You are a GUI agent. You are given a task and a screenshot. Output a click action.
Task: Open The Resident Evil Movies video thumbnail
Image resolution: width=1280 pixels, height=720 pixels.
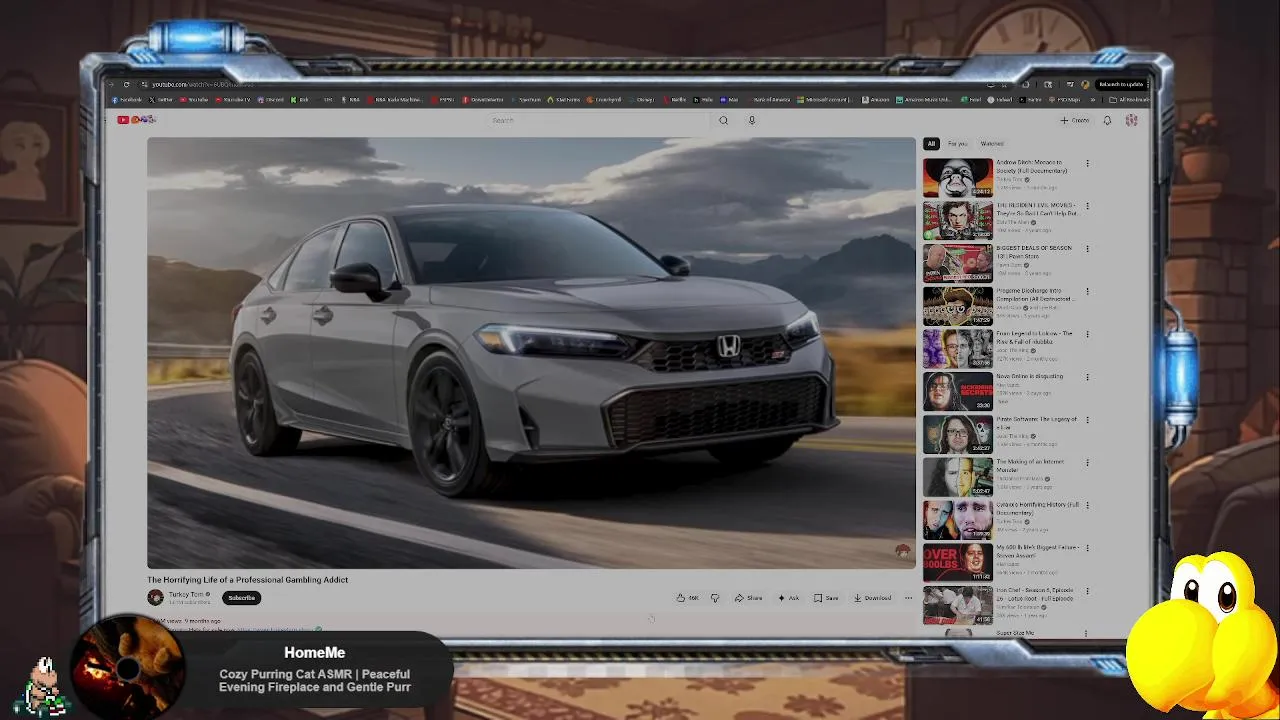tap(958, 220)
